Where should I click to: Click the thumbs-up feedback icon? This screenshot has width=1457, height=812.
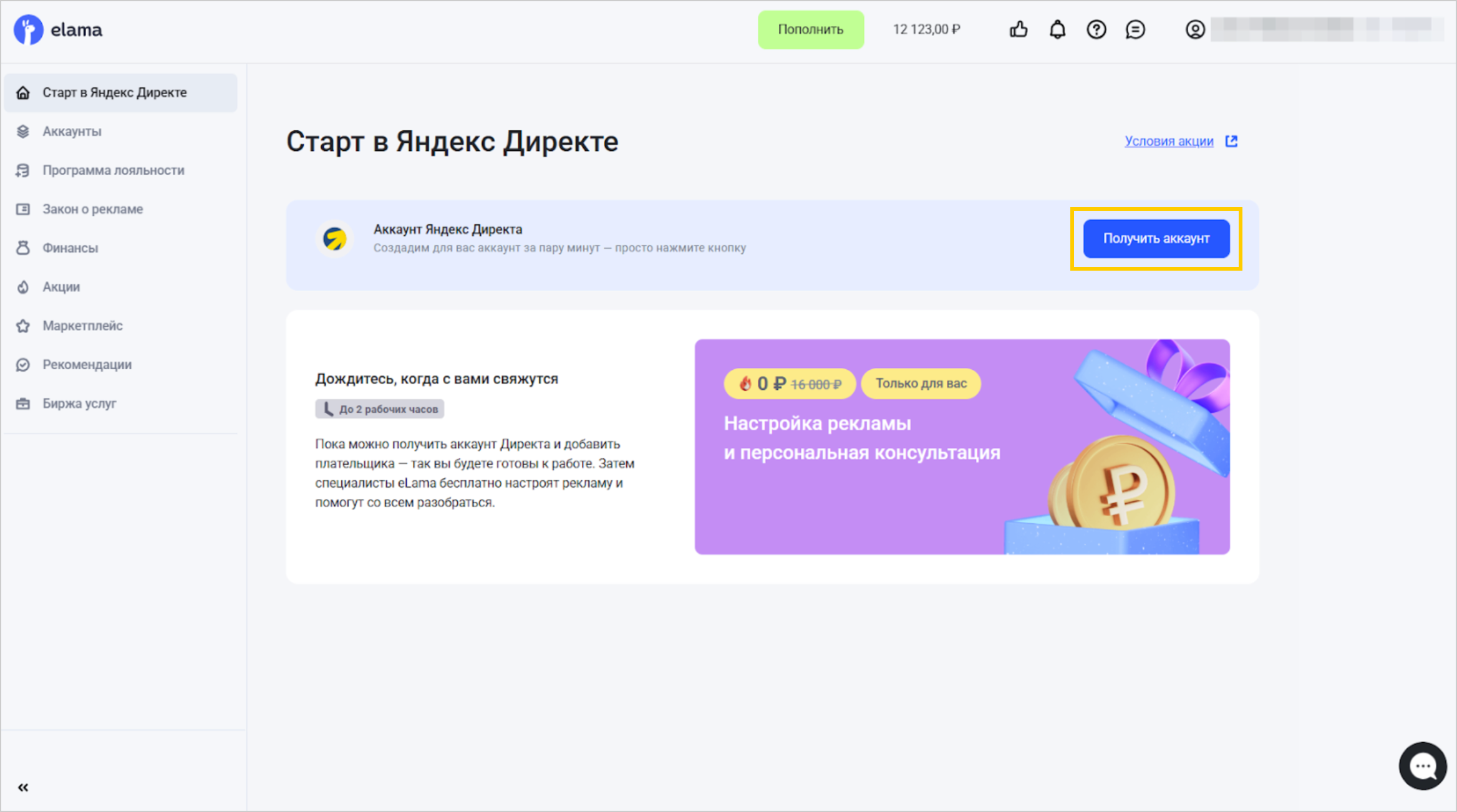point(1019,29)
